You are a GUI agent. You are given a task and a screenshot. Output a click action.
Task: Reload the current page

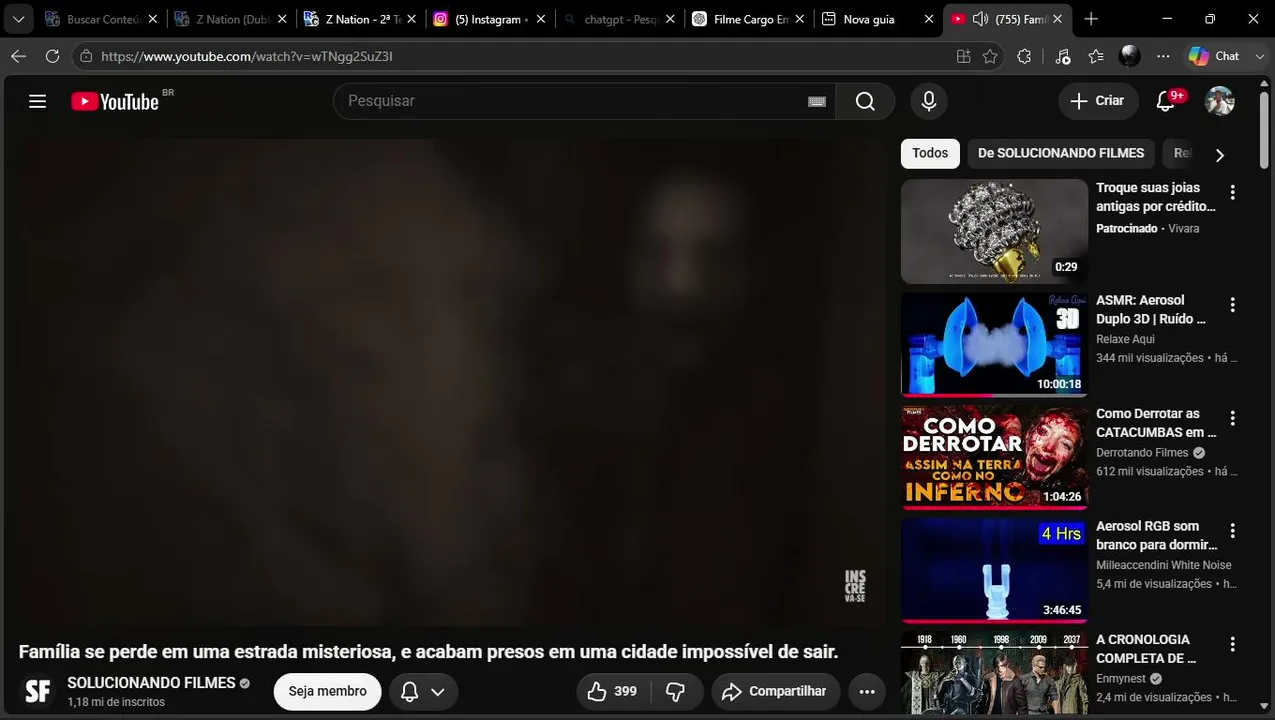point(52,56)
